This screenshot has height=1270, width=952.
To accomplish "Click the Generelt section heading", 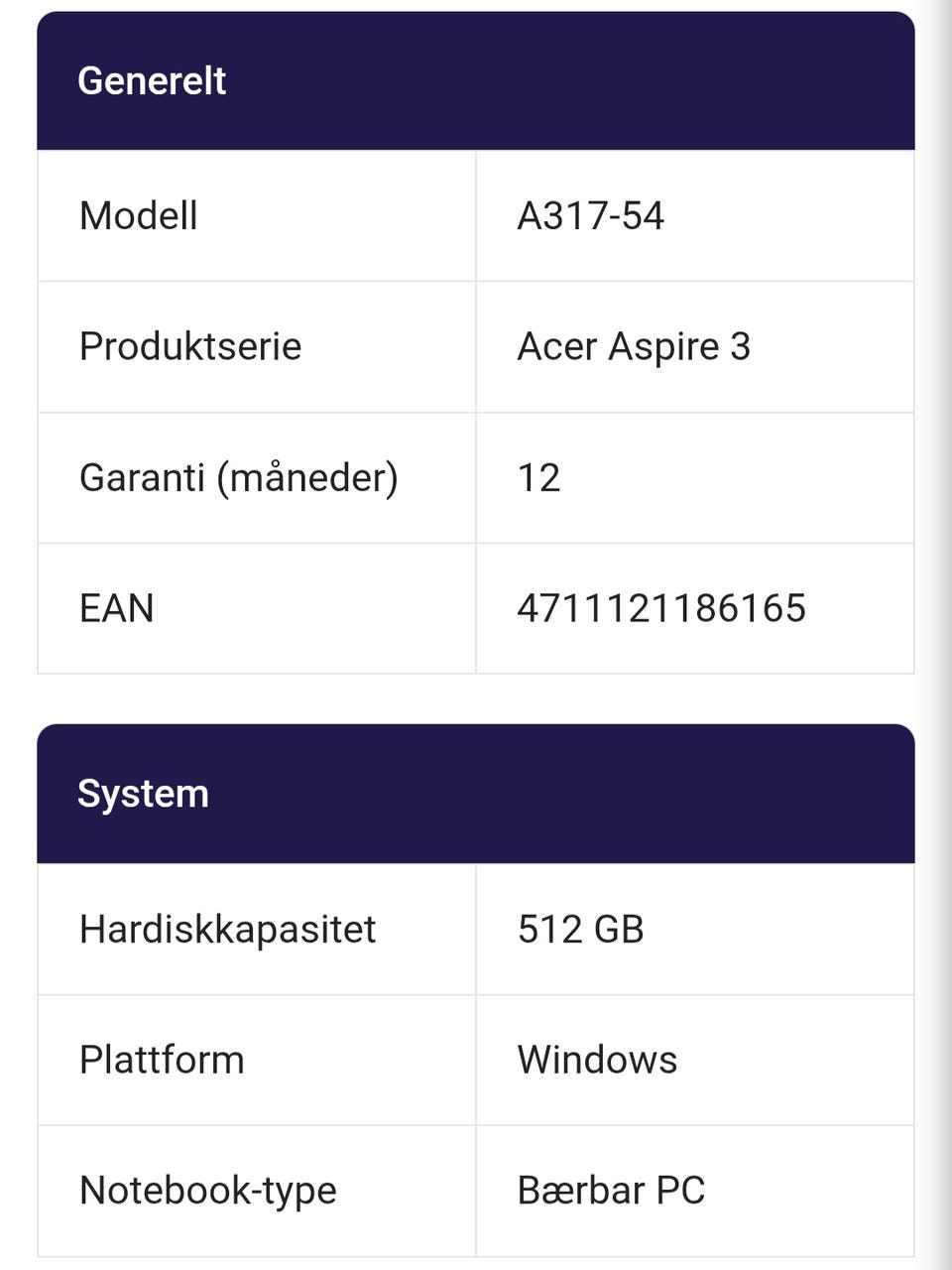I will point(152,80).
